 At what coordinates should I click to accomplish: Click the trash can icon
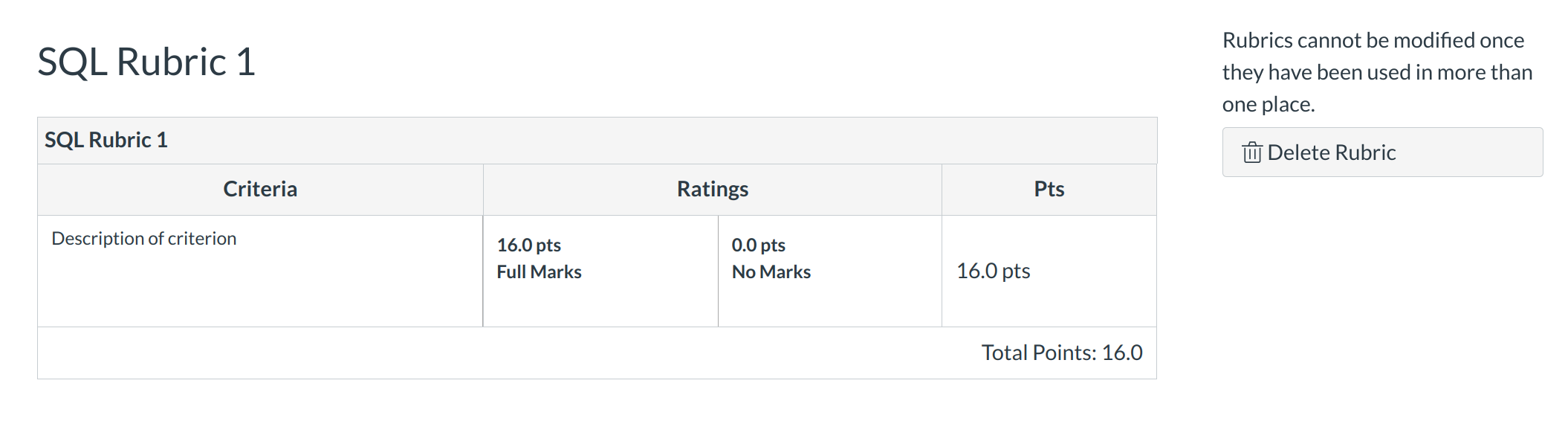coord(1252,152)
